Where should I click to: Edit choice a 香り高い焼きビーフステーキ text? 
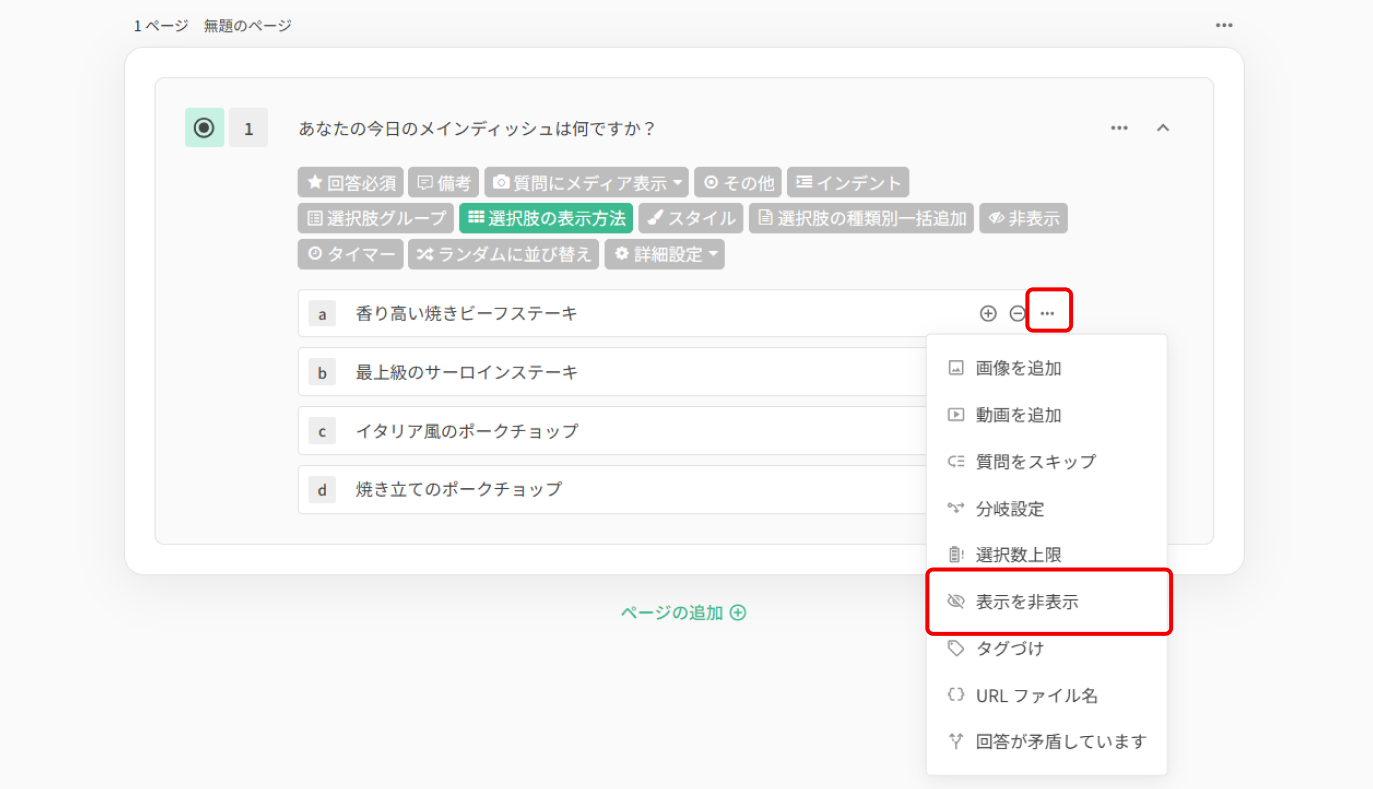466,313
